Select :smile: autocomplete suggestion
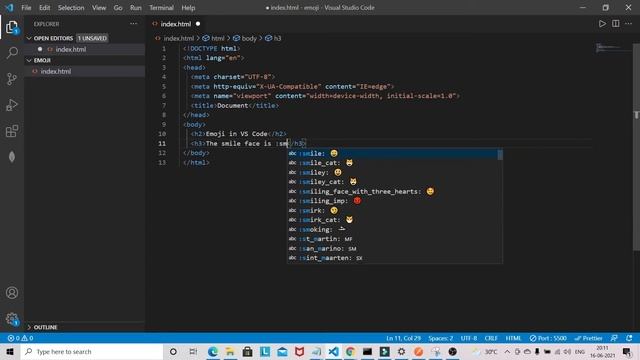Image resolution: width=640 pixels, height=360 pixels. [393, 153]
